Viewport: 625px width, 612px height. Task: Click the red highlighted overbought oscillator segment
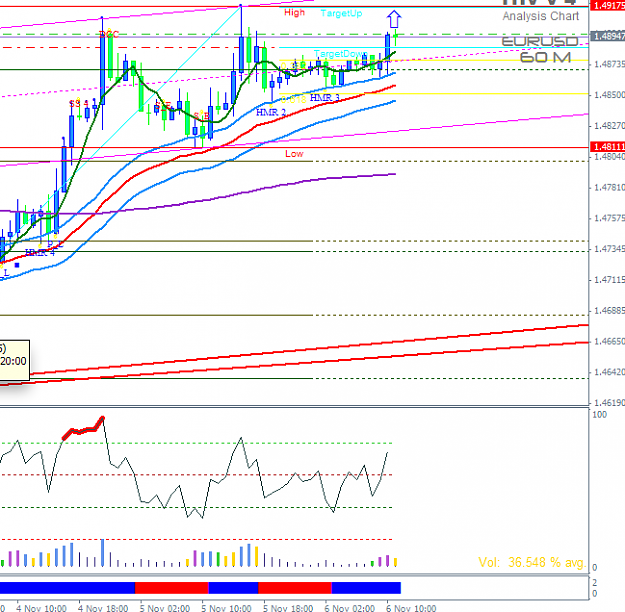83,429
